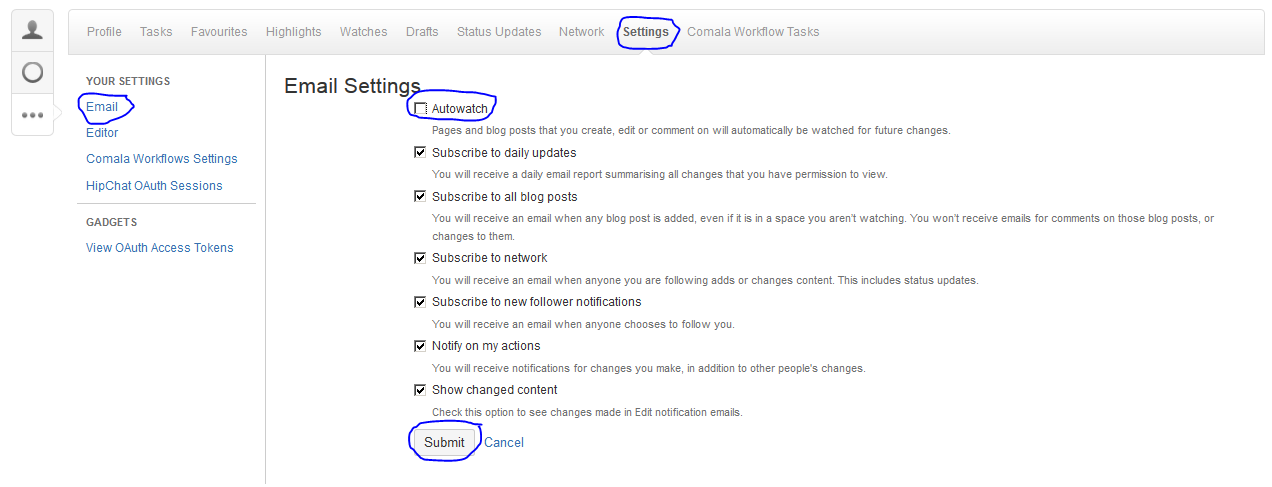Viewport: 1272px width, 487px height.
Task: Uncheck Subscribe to new follower notifications
Action: (420, 302)
